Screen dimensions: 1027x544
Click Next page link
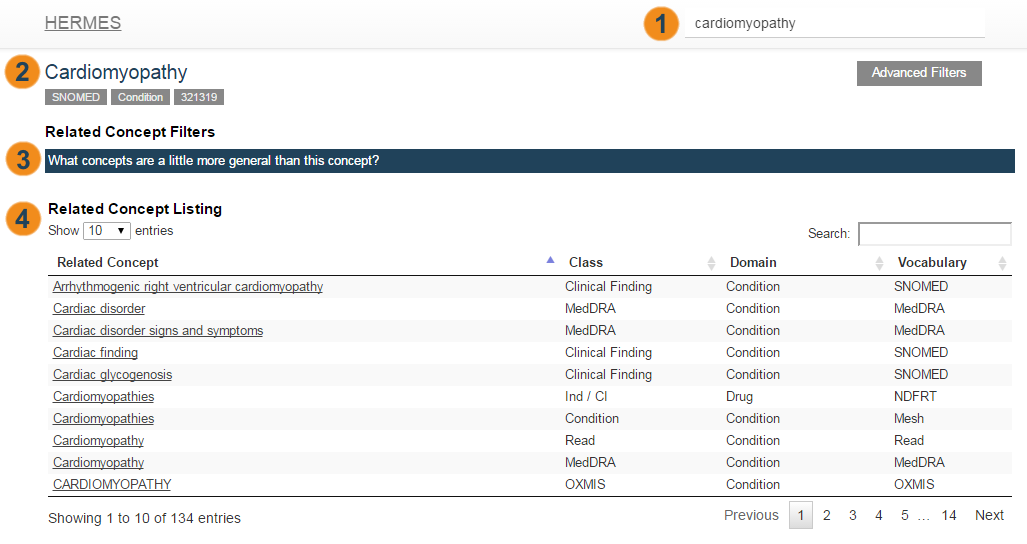coord(989,516)
